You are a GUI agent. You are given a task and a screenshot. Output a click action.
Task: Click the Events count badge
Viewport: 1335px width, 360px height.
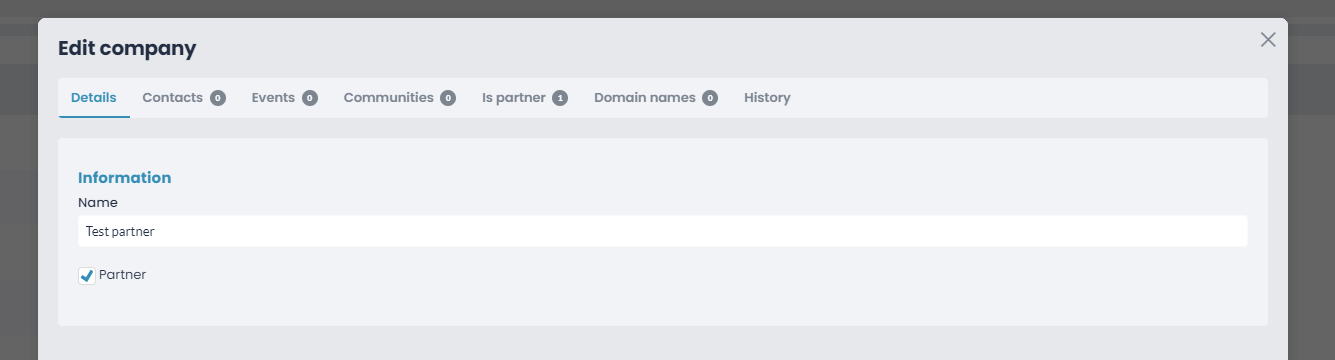click(x=310, y=98)
